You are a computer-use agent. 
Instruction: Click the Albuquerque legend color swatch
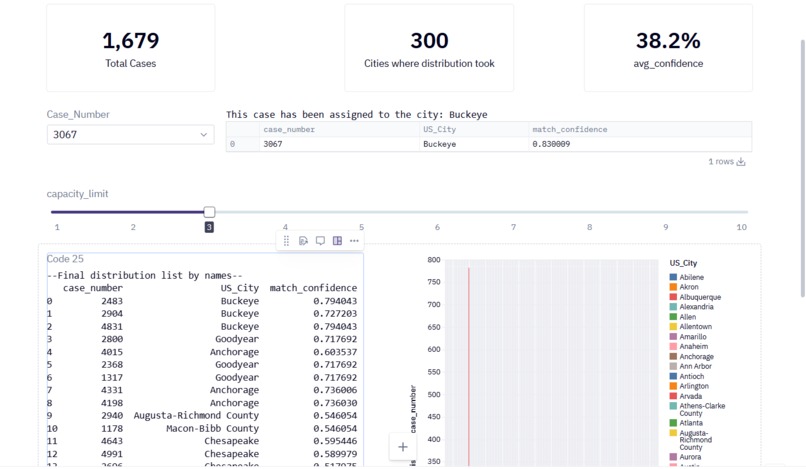pyautogui.click(x=673, y=297)
